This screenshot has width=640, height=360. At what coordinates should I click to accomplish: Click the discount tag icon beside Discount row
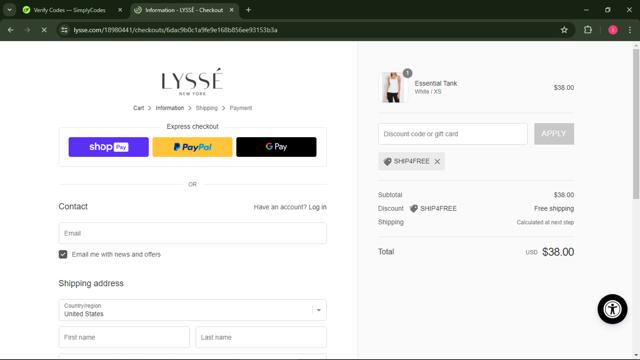point(413,209)
